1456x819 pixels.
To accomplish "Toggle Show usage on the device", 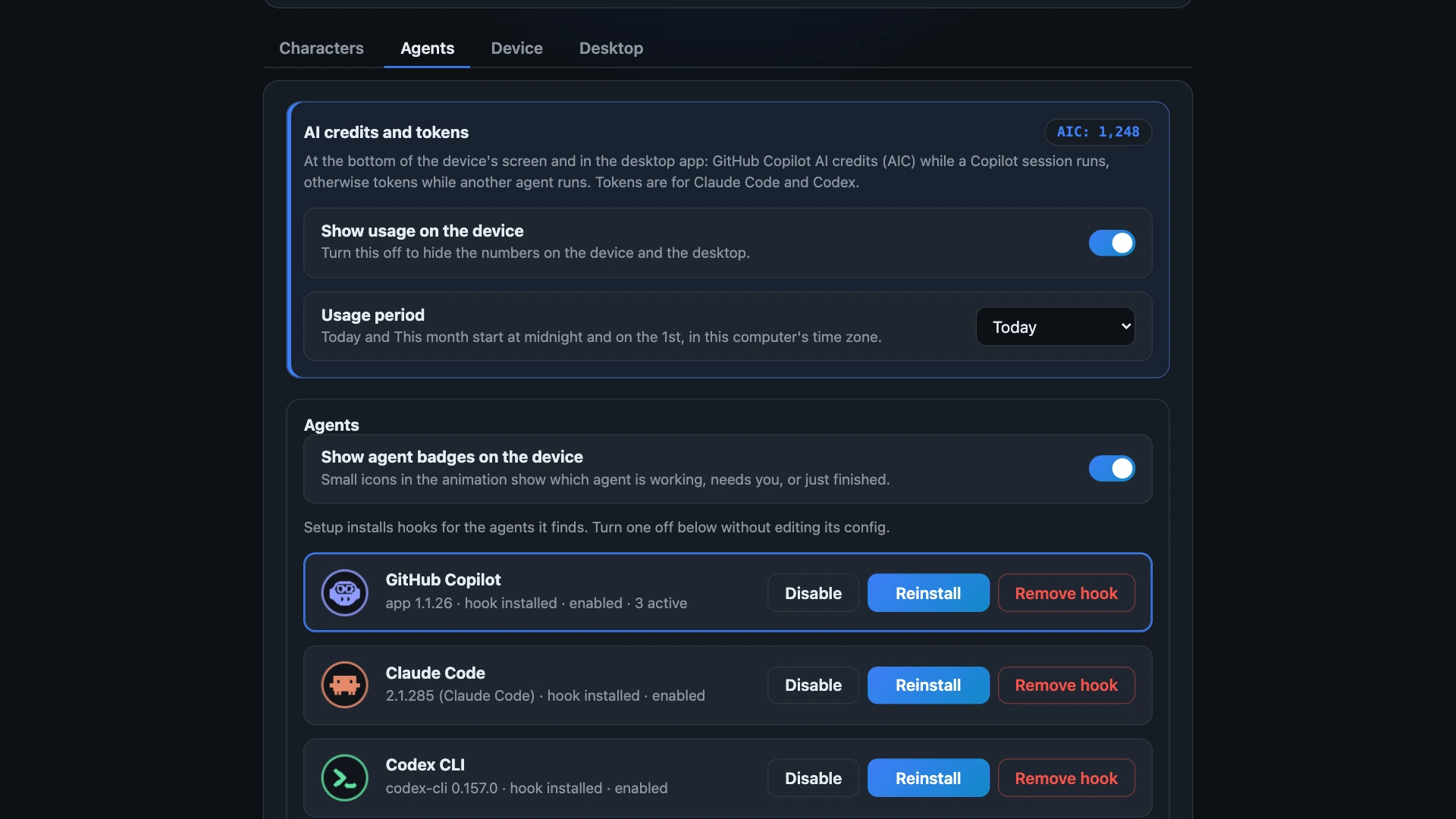I will coord(1112,243).
